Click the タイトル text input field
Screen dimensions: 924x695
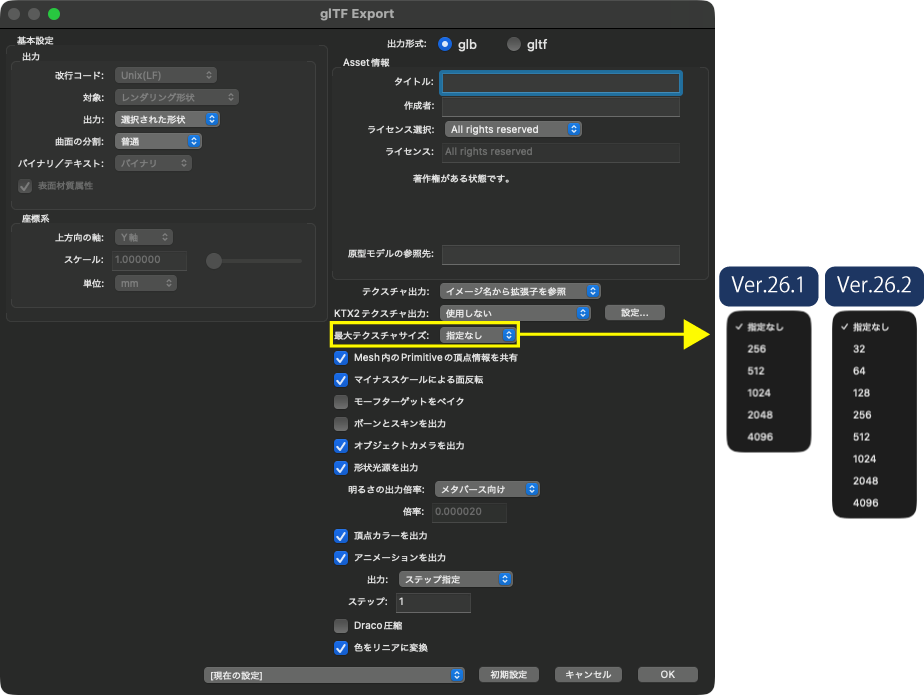561,82
